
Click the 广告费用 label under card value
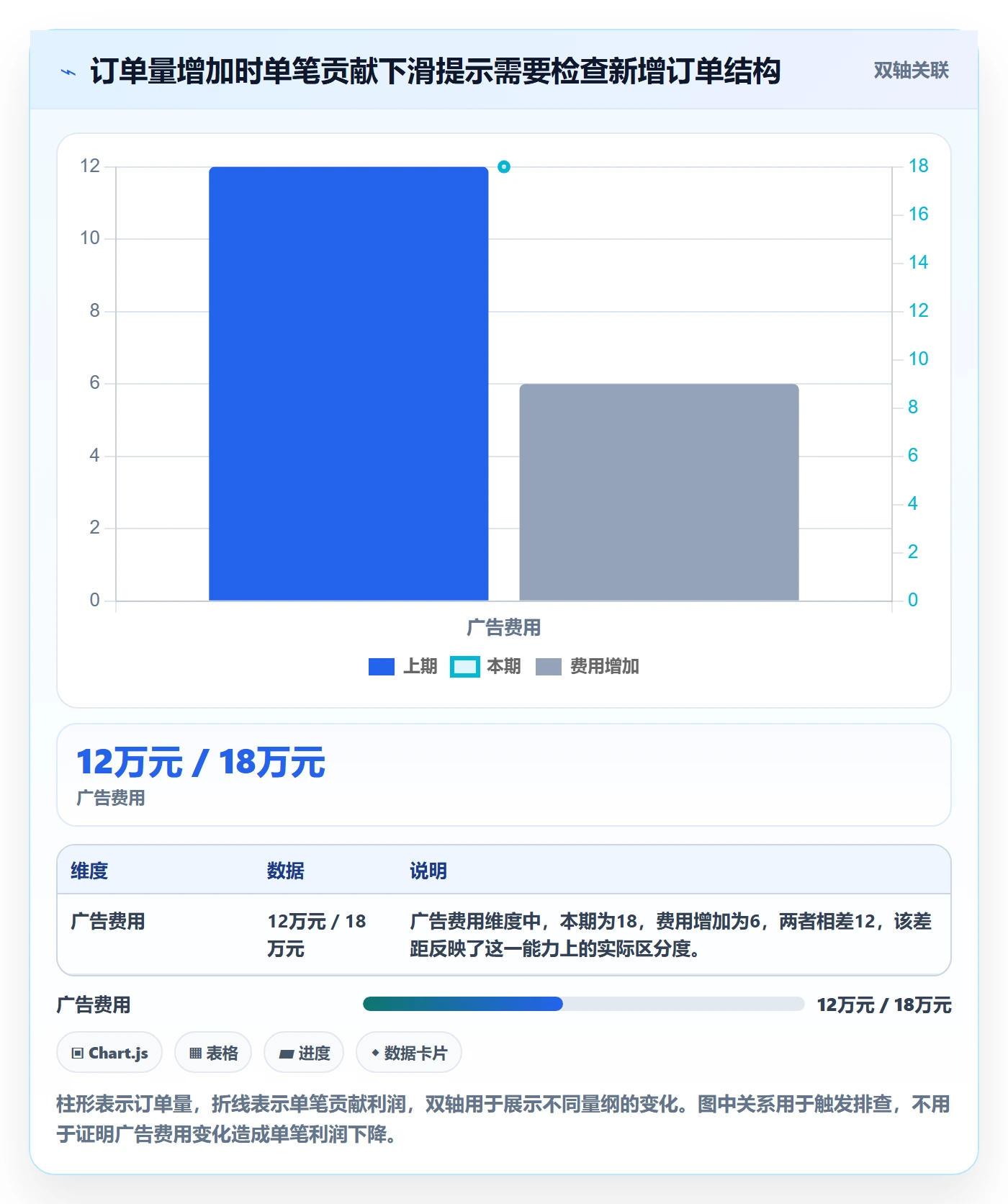pyautogui.click(x=111, y=799)
